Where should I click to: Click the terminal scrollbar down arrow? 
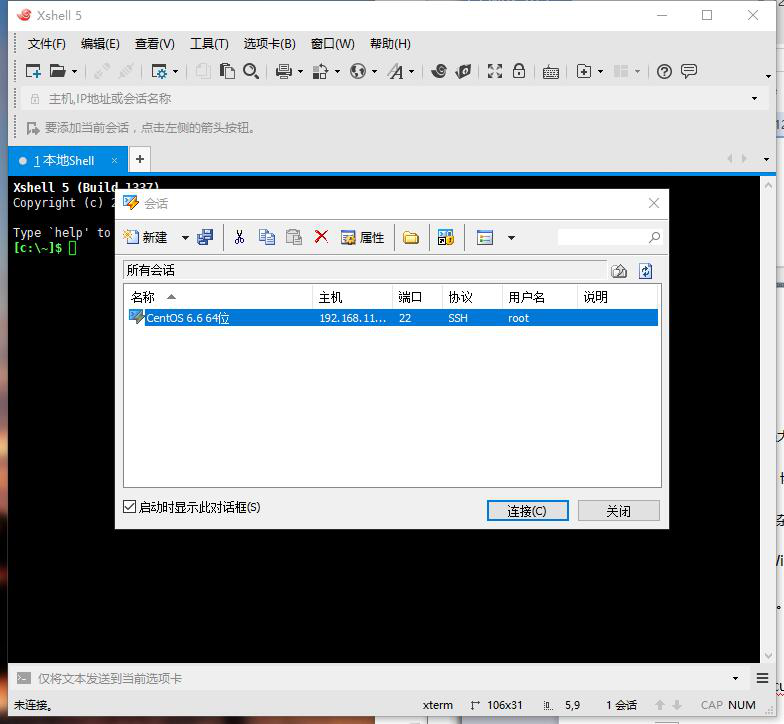(x=768, y=655)
